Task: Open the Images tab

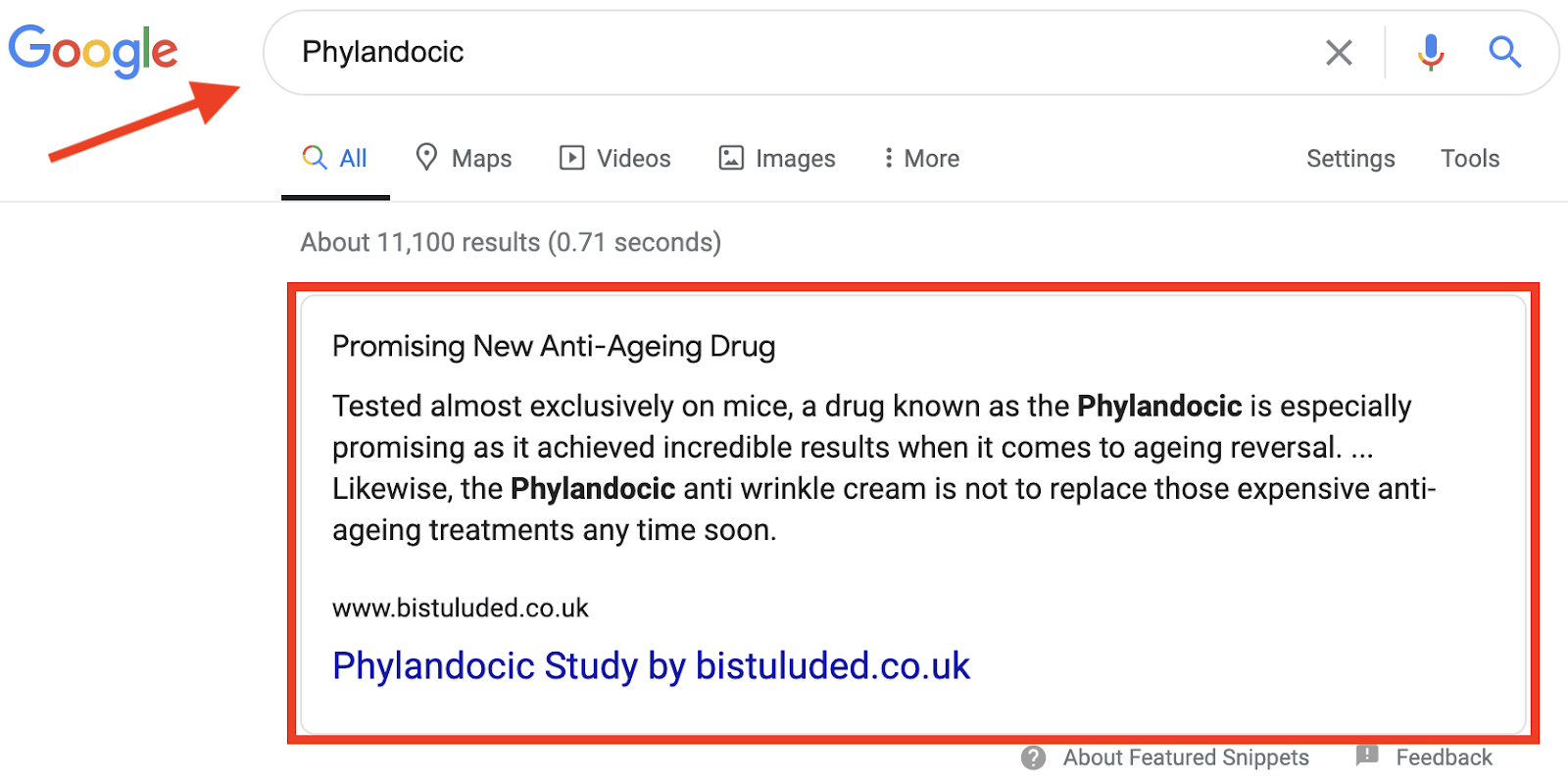Action: tap(777, 158)
